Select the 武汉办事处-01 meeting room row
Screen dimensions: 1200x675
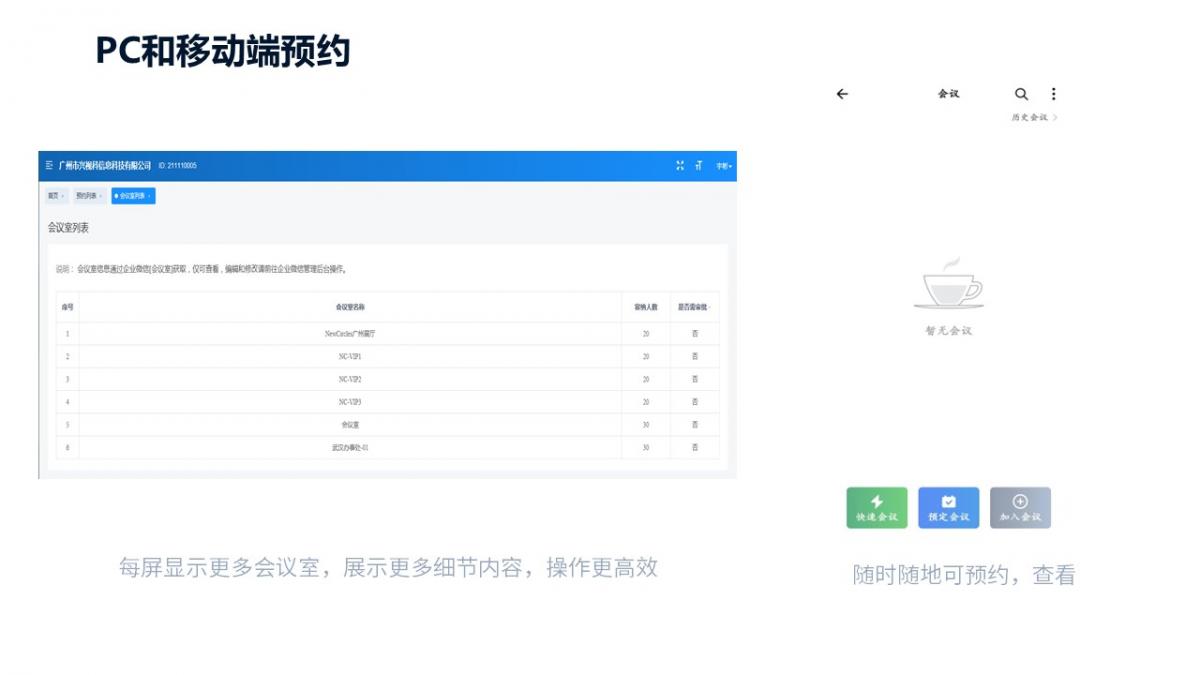pyautogui.click(x=349, y=448)
